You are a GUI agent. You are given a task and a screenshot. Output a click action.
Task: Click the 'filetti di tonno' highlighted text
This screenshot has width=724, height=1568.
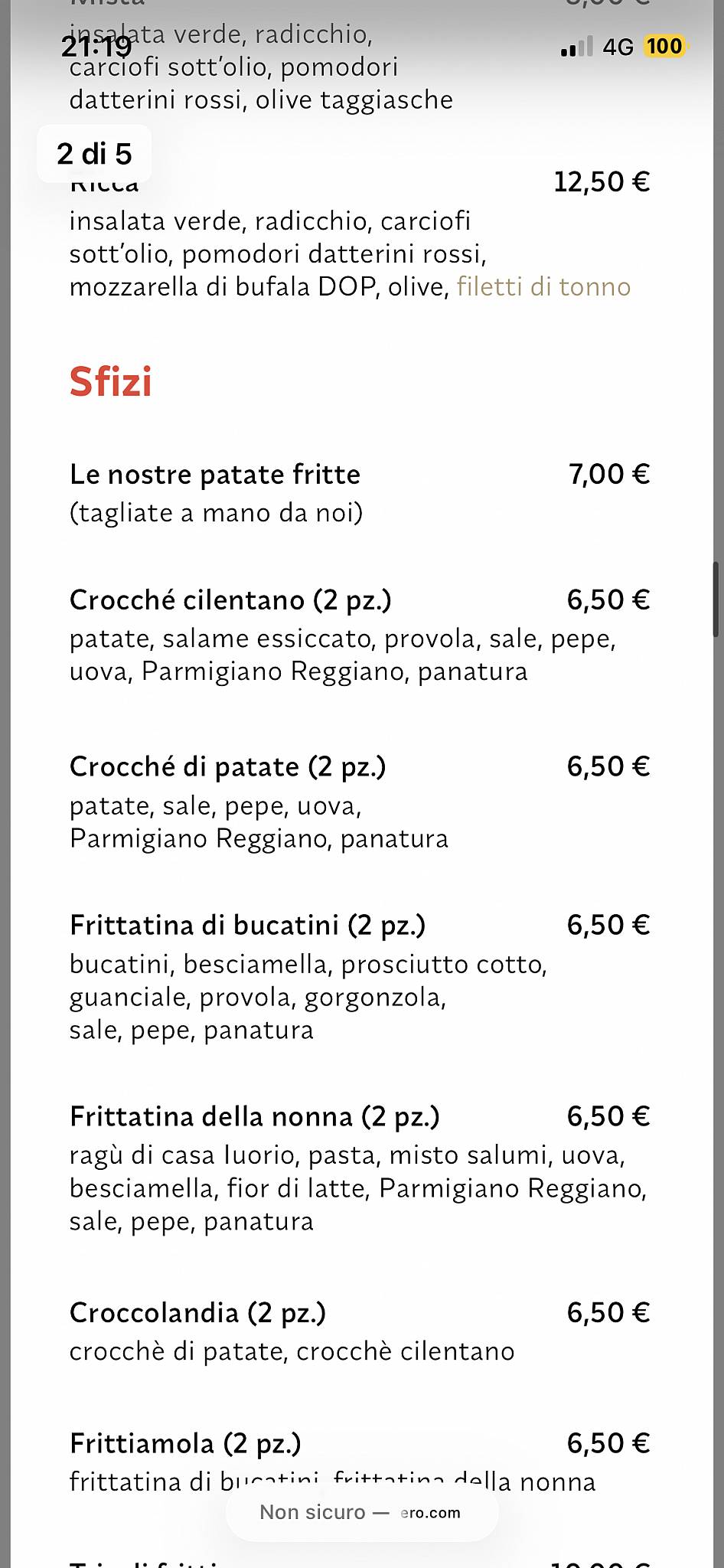(543, 287)
